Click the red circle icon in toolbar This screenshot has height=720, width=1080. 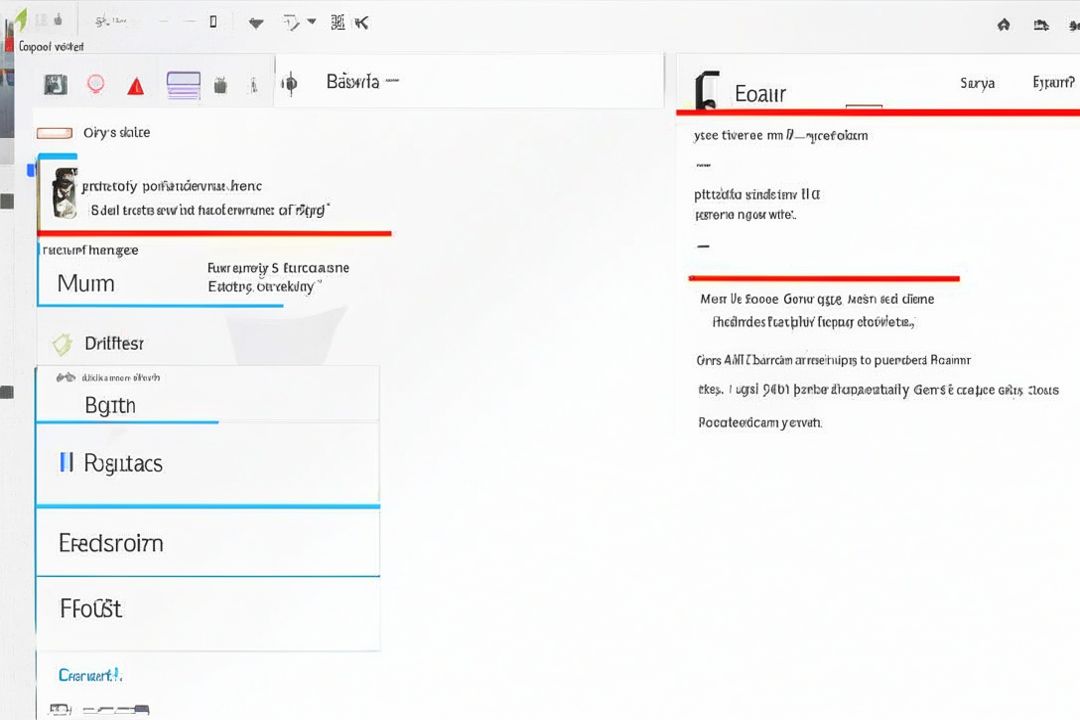tap(96, 85)
